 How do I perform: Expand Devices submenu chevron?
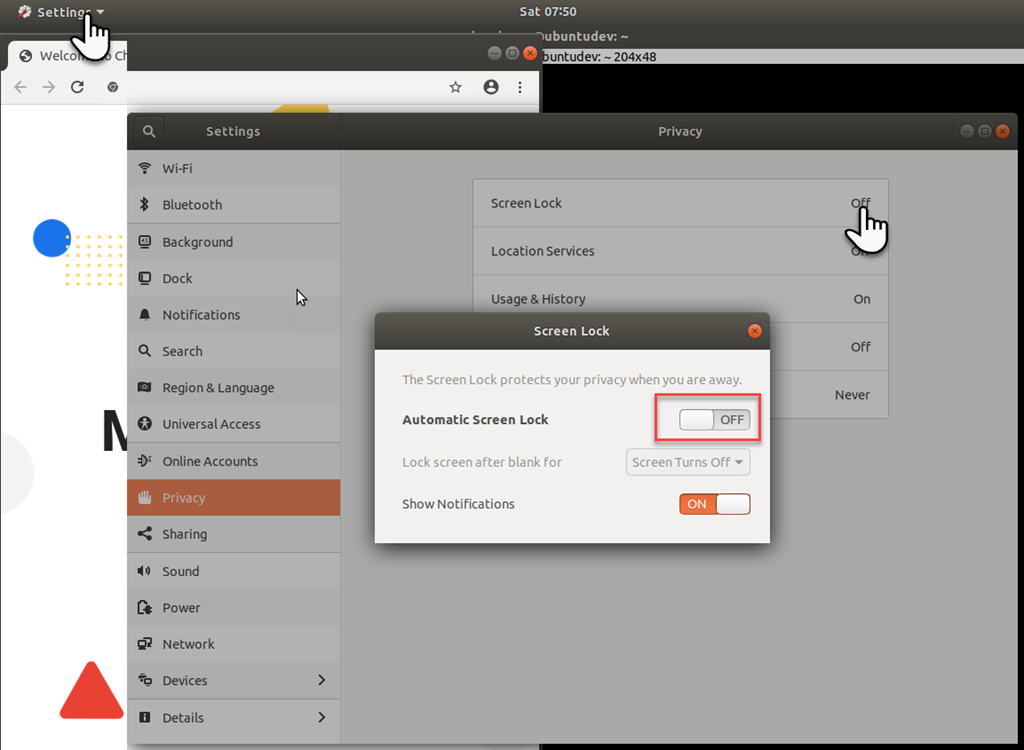321,680
